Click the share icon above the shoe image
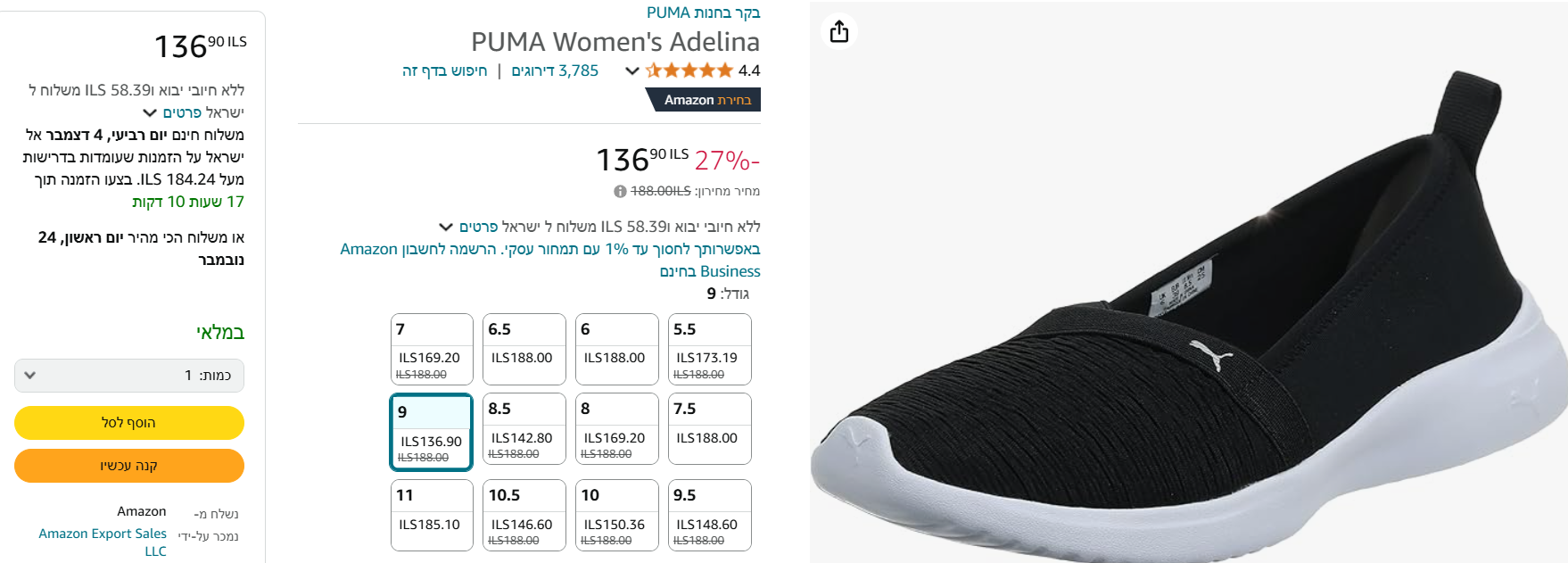Viewport: 1568px width, 563px height. (x=839, y=32)
